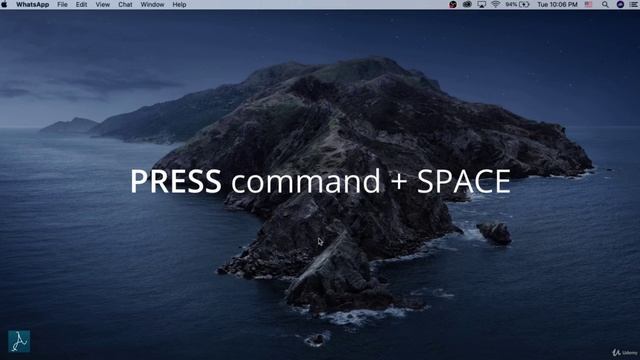Open Notification Center list icon
Viewport: 640px width, 360px height.
tap(634, 4)
